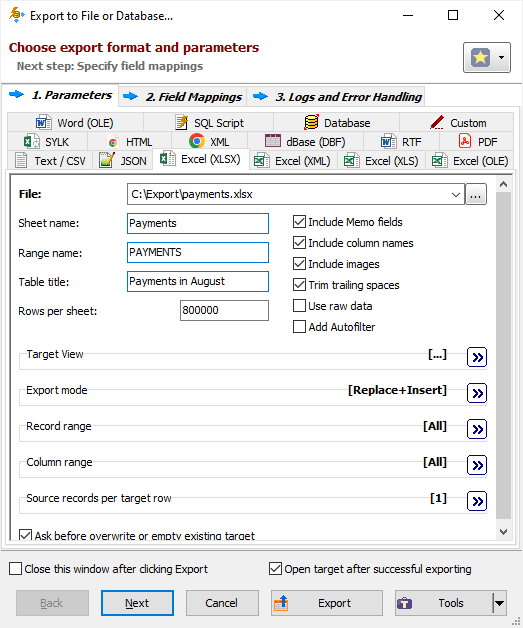The image size is (523, 628).
Task: Enable Use raw data option
Action: point(299,306)
